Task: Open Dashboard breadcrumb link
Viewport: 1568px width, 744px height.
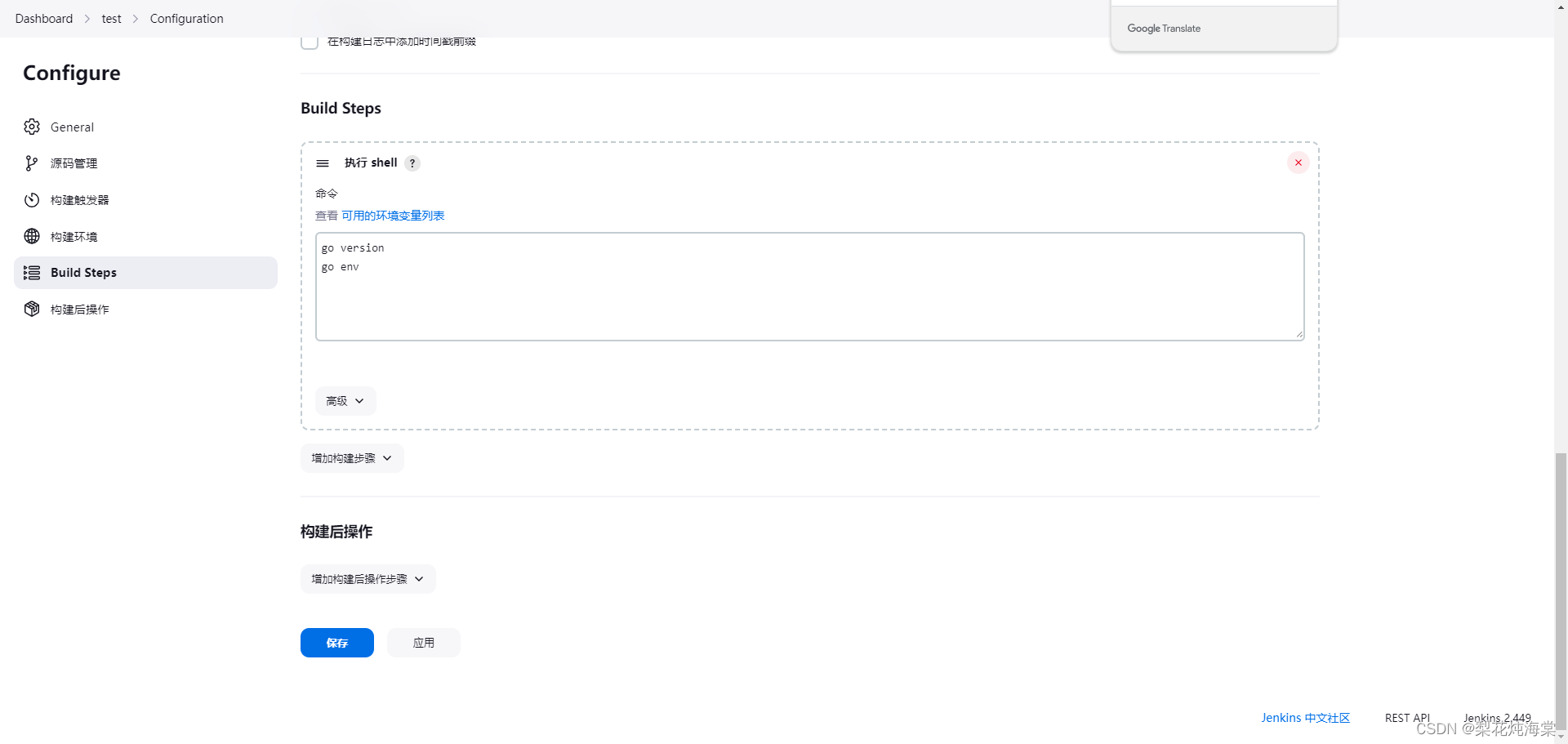Action: pyautogui.click(x=44, y=19)
